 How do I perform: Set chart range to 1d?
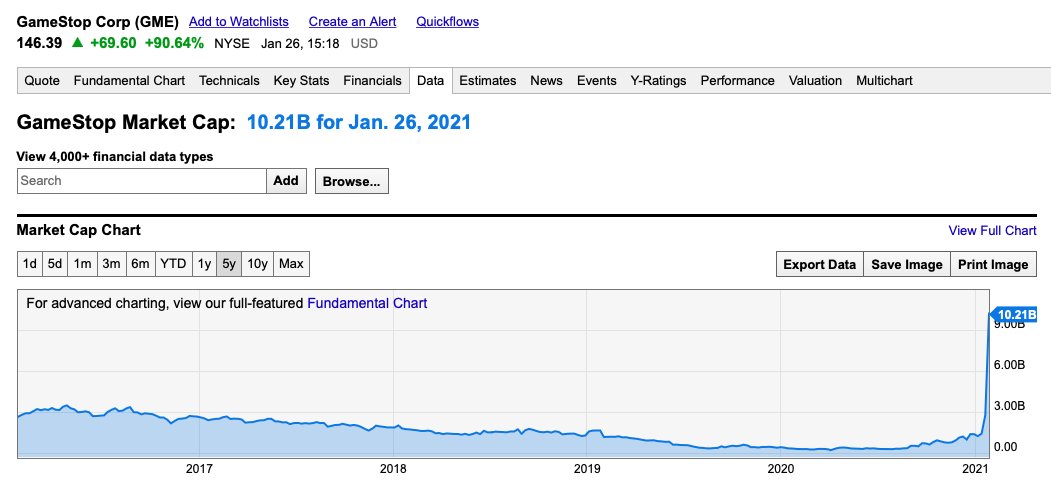pyautogui.click(x=30, y=264)
